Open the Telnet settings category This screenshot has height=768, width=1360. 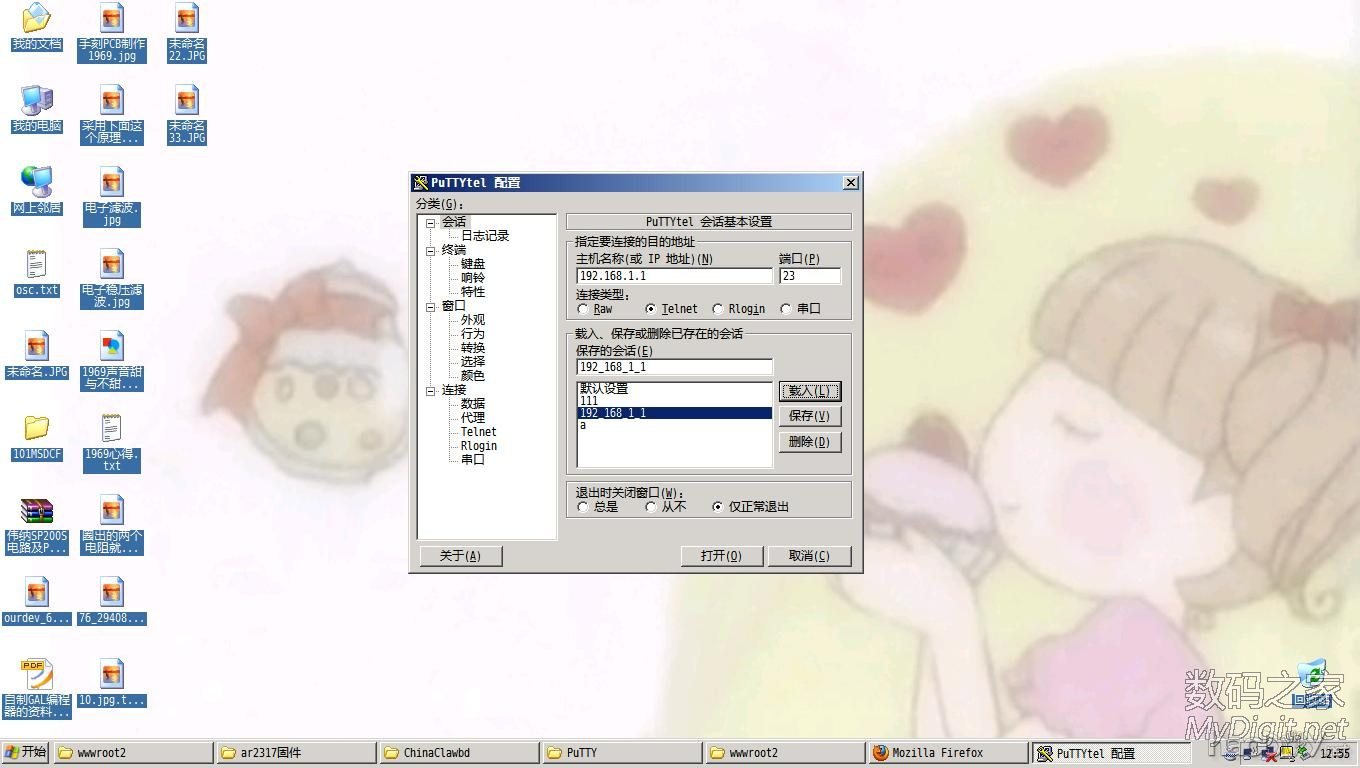478,432
